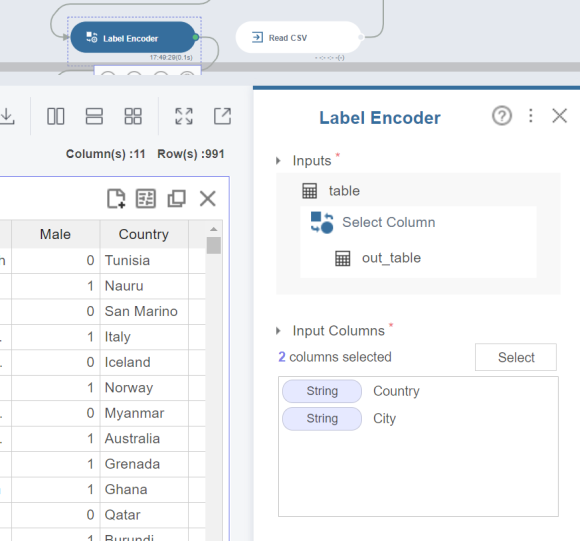580x541 pixels.
Task: Click the Male column header
Action: 55,234
